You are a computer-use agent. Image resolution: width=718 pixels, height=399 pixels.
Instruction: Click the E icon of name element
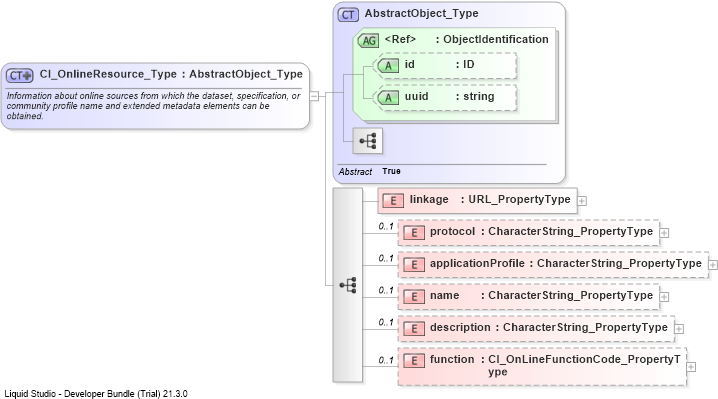[x=413, y=297]
